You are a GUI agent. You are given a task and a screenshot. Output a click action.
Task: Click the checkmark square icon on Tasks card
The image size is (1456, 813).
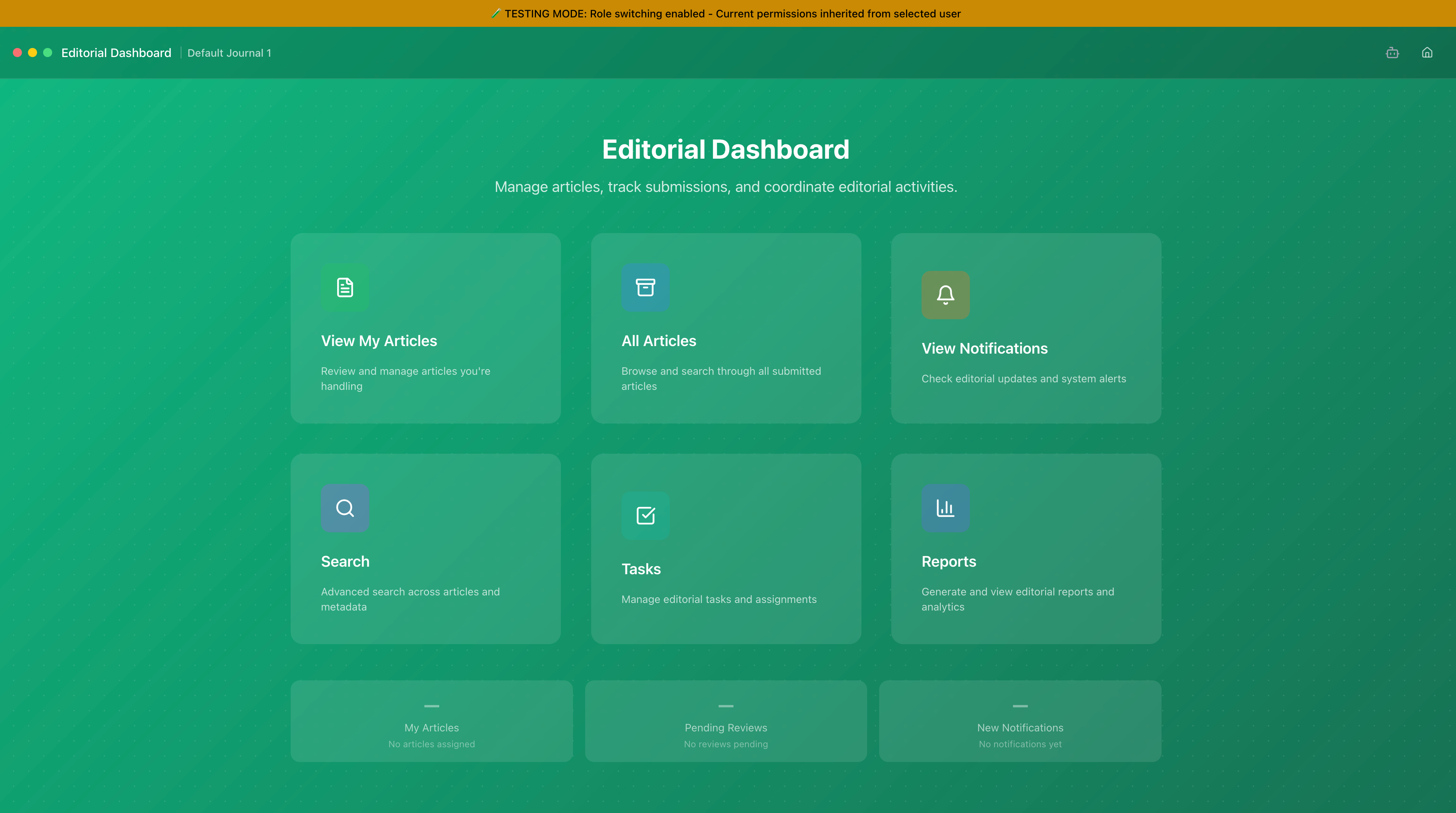point(646,515)
